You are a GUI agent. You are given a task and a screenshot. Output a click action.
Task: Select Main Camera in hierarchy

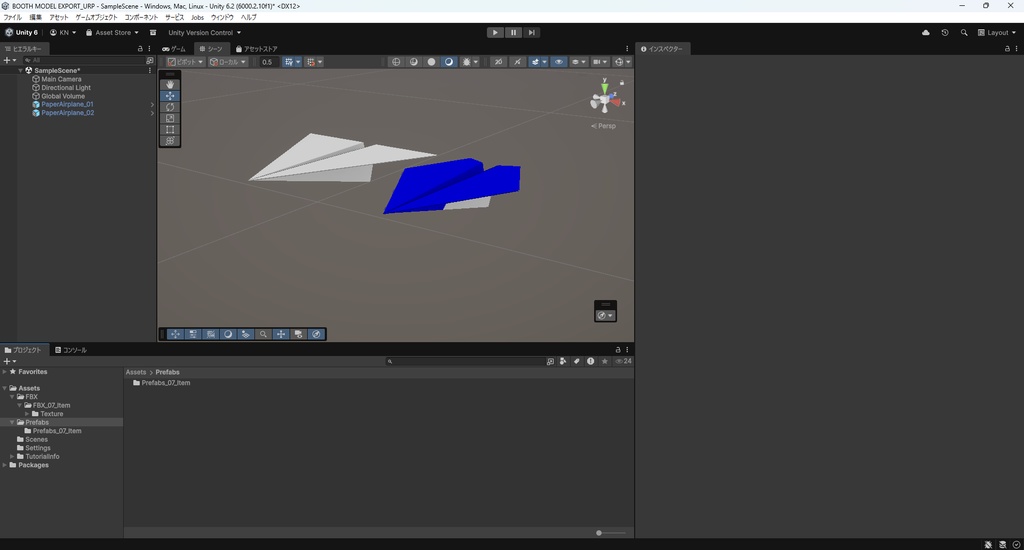pyautogui.click(x=61, y=79)
